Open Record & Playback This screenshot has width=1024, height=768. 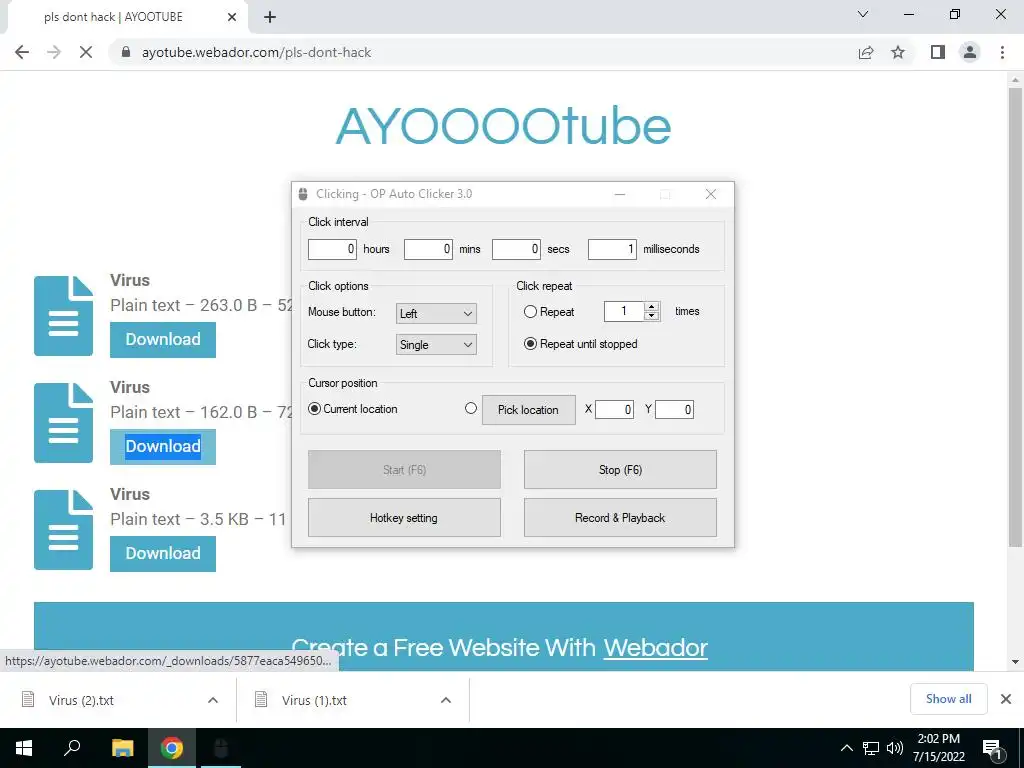(620, 518)
